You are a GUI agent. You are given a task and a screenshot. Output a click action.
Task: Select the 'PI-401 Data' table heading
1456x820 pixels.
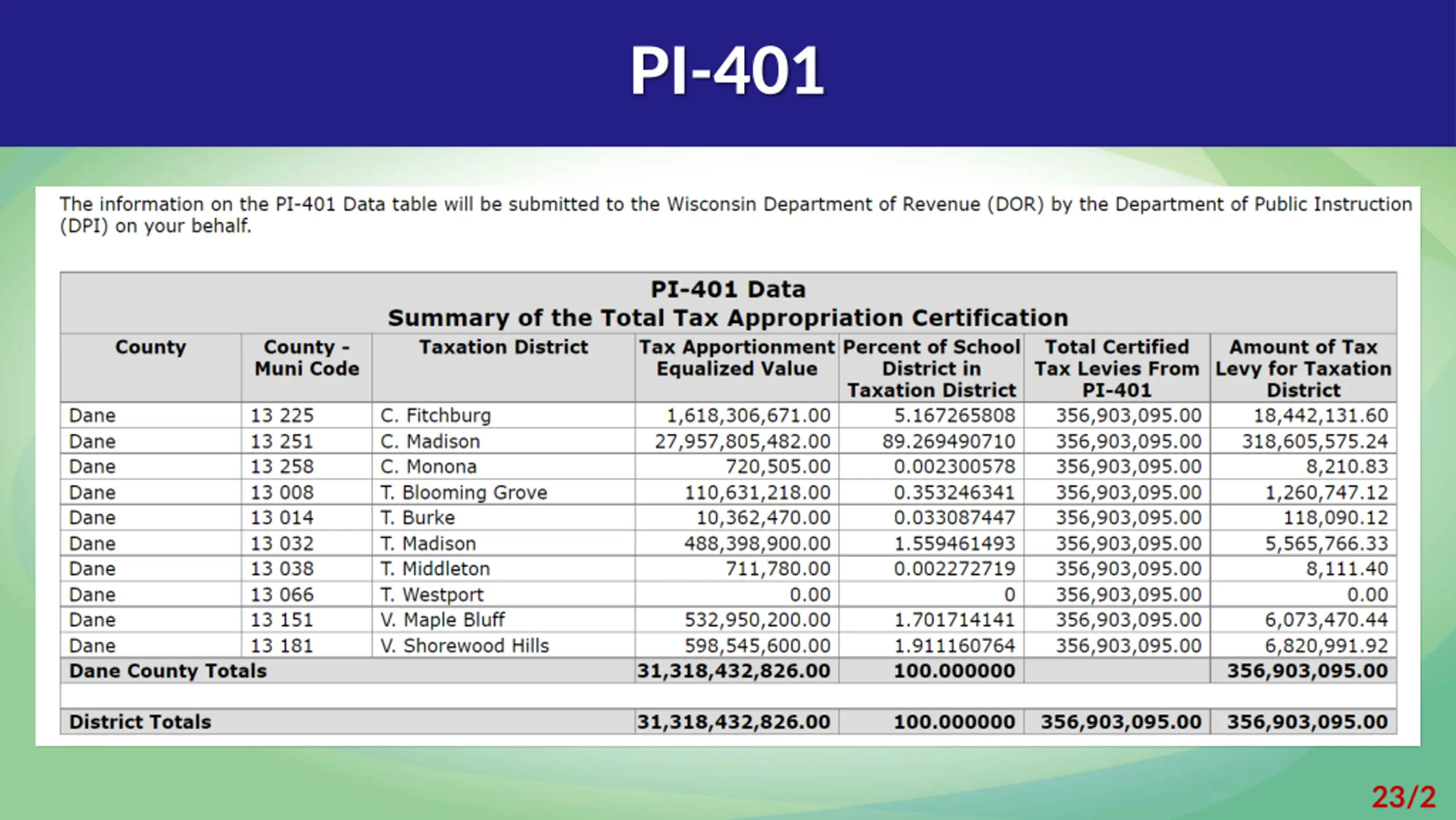(728, 289)
